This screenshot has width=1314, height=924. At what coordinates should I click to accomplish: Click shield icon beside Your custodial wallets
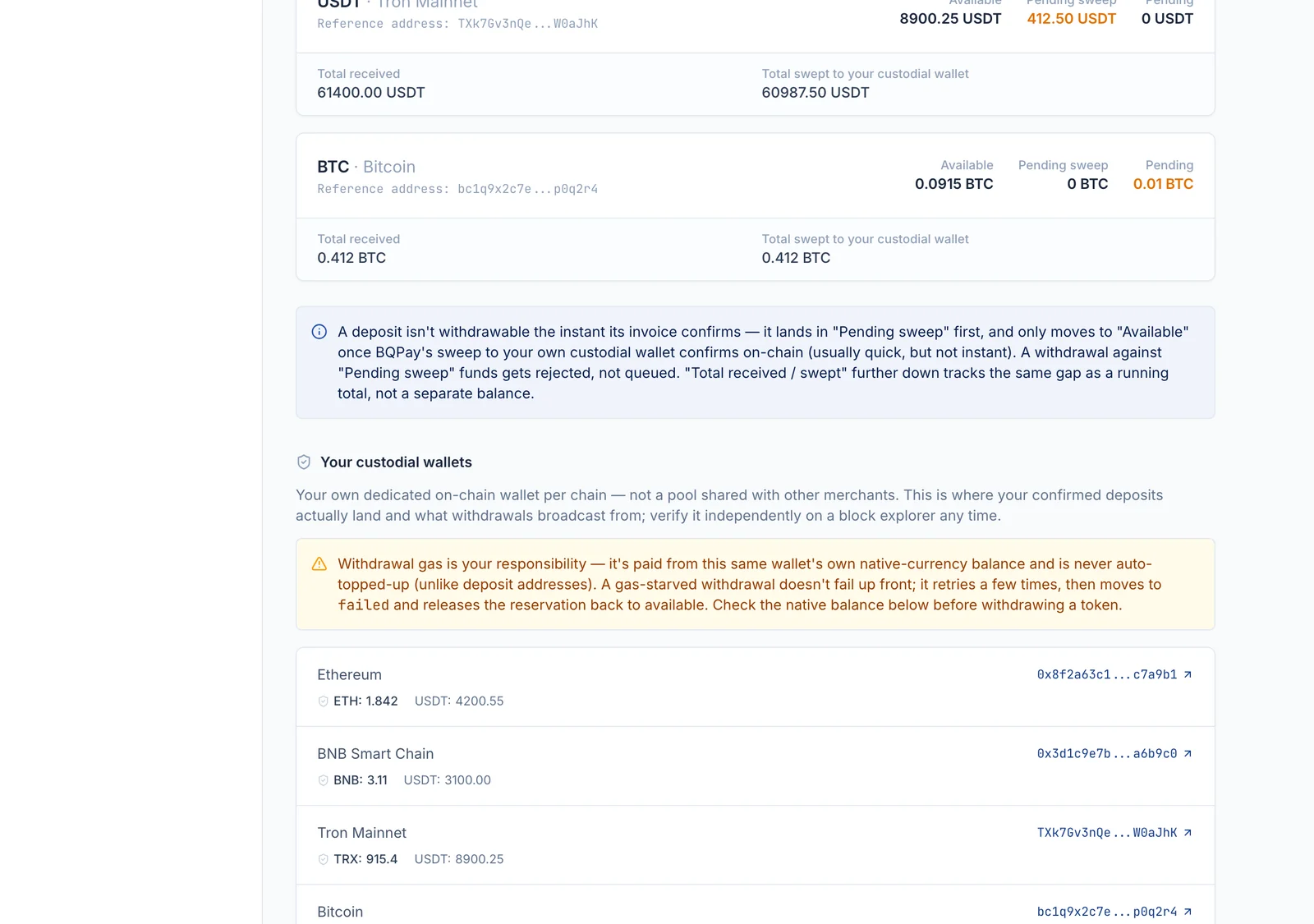coord(304,462)
